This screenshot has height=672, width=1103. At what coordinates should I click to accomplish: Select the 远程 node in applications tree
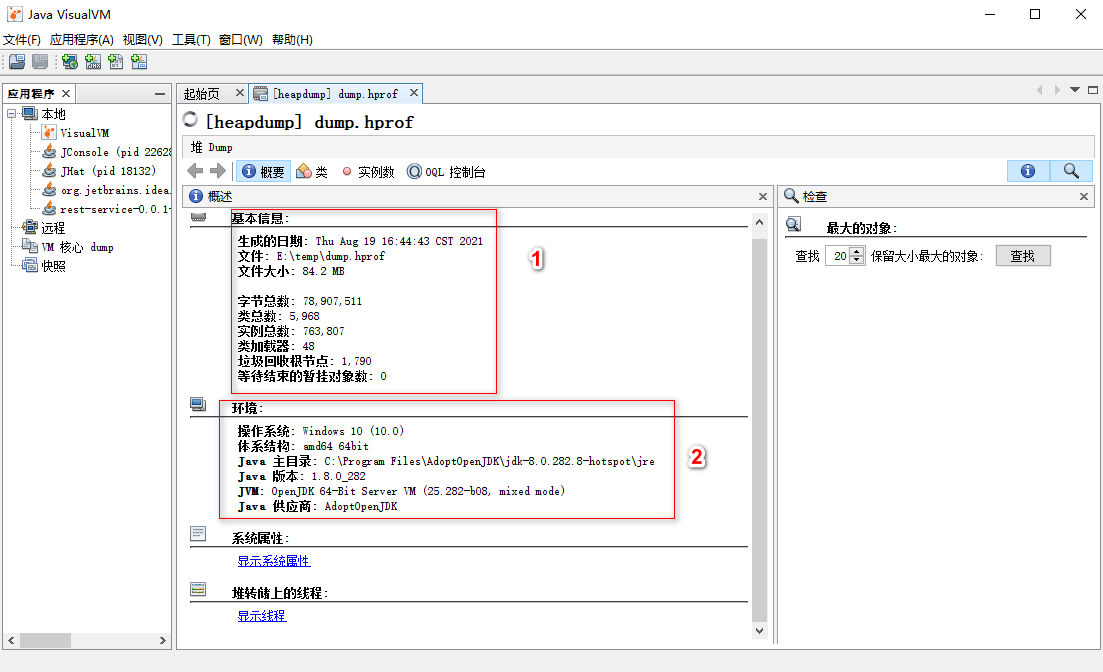click(x=53, y=228)
